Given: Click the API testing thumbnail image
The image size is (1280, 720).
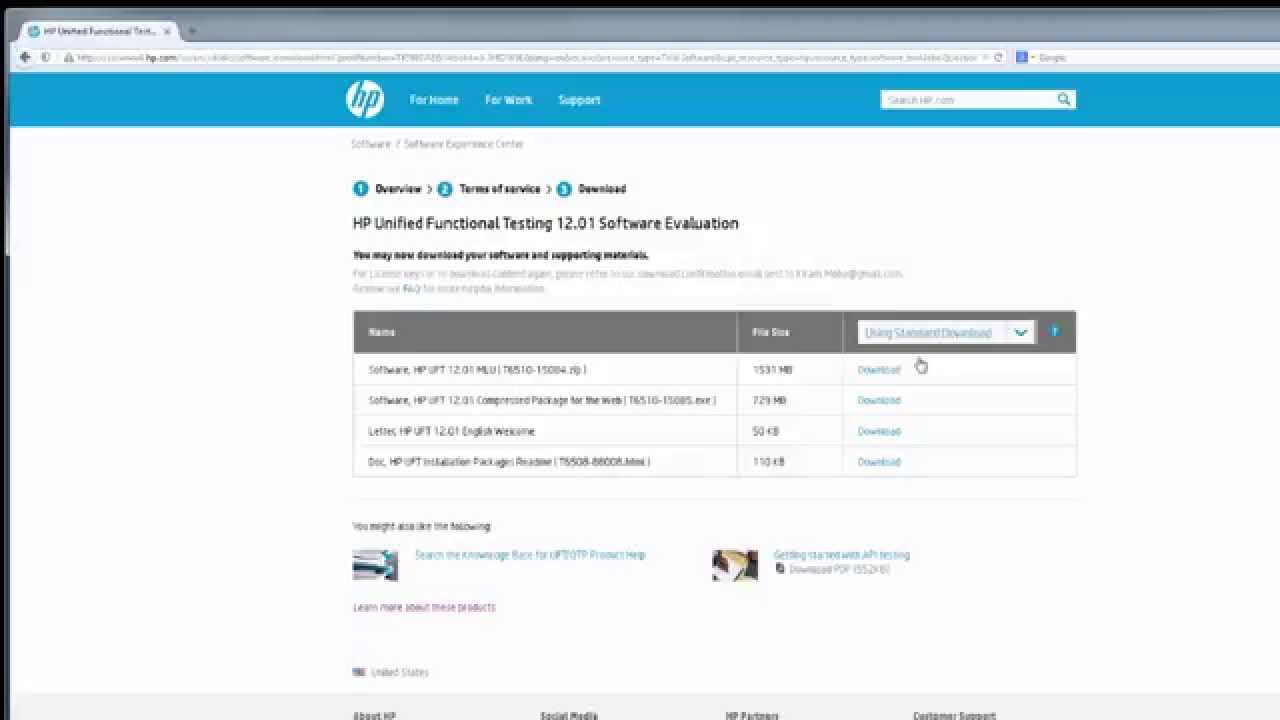Looking at the screenshot, I should click(735, 565).
